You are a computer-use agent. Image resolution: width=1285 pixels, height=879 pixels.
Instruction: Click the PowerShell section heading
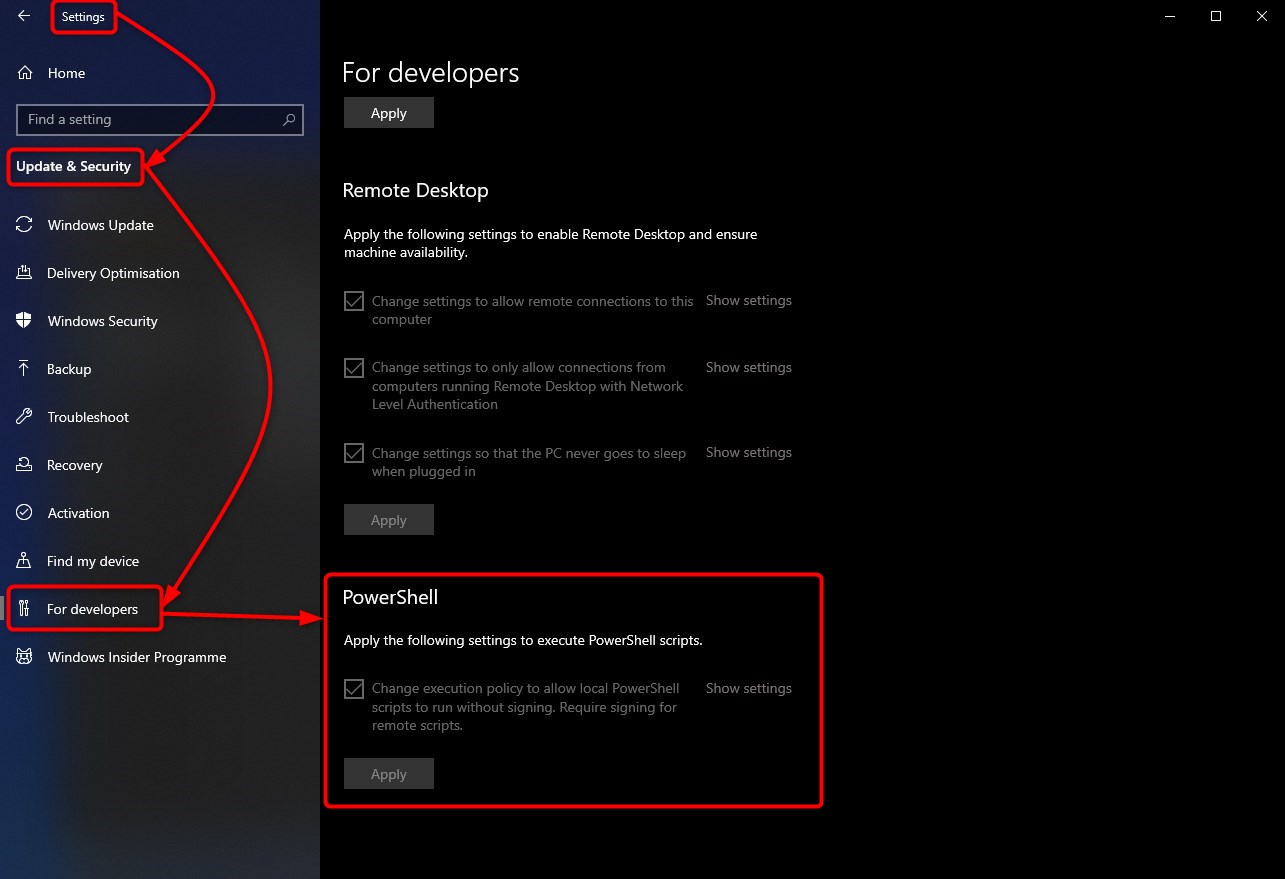pos(391,597)
